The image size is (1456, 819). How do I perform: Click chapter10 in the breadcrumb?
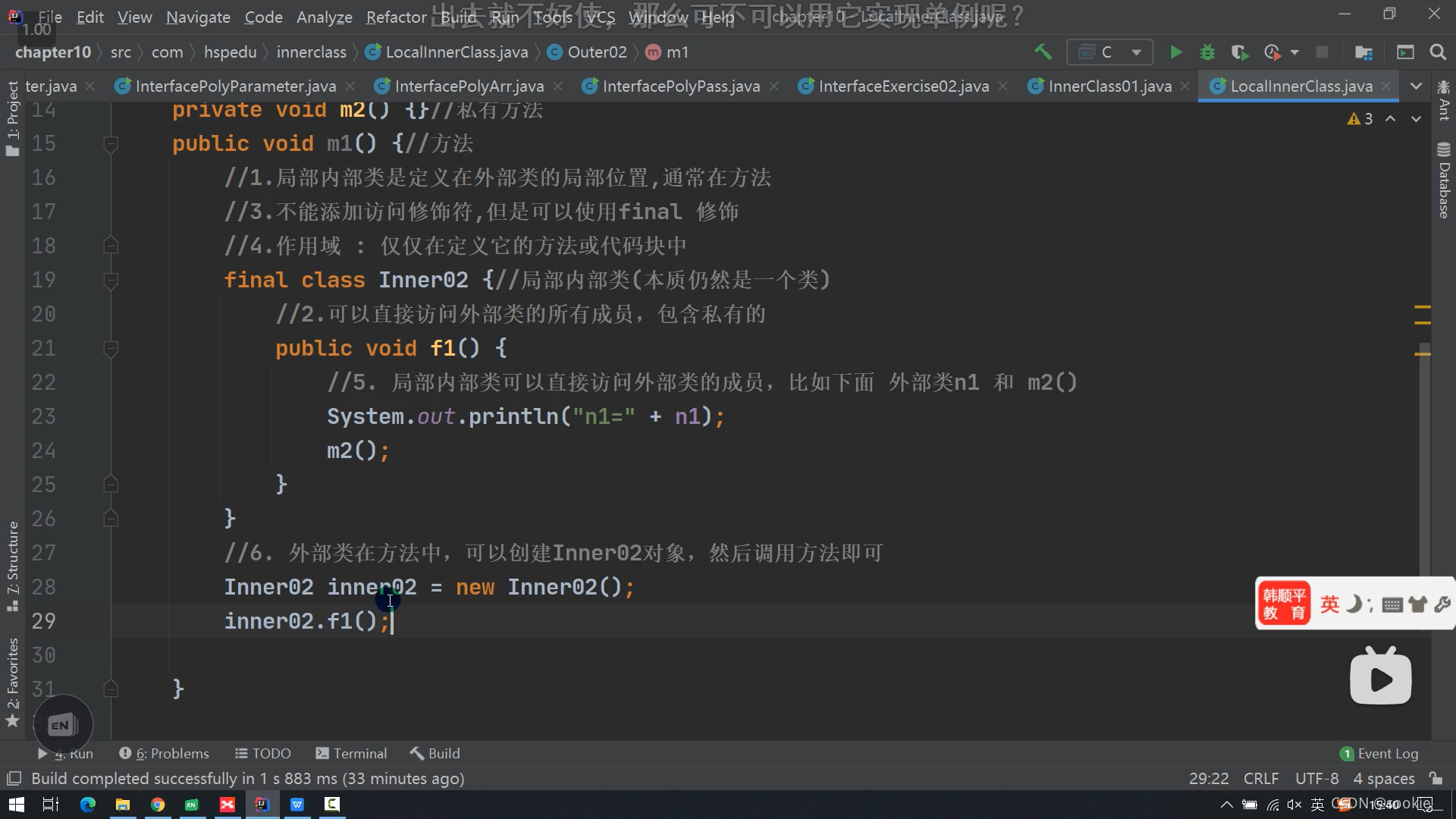click(53, 52)
